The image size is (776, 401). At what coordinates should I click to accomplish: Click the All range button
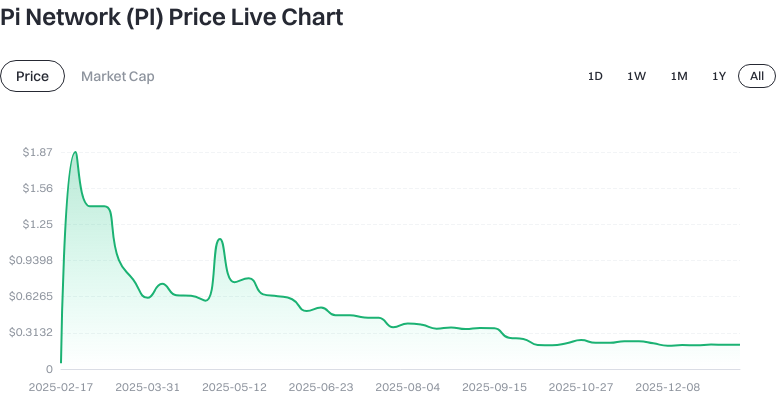click(756, 76)
